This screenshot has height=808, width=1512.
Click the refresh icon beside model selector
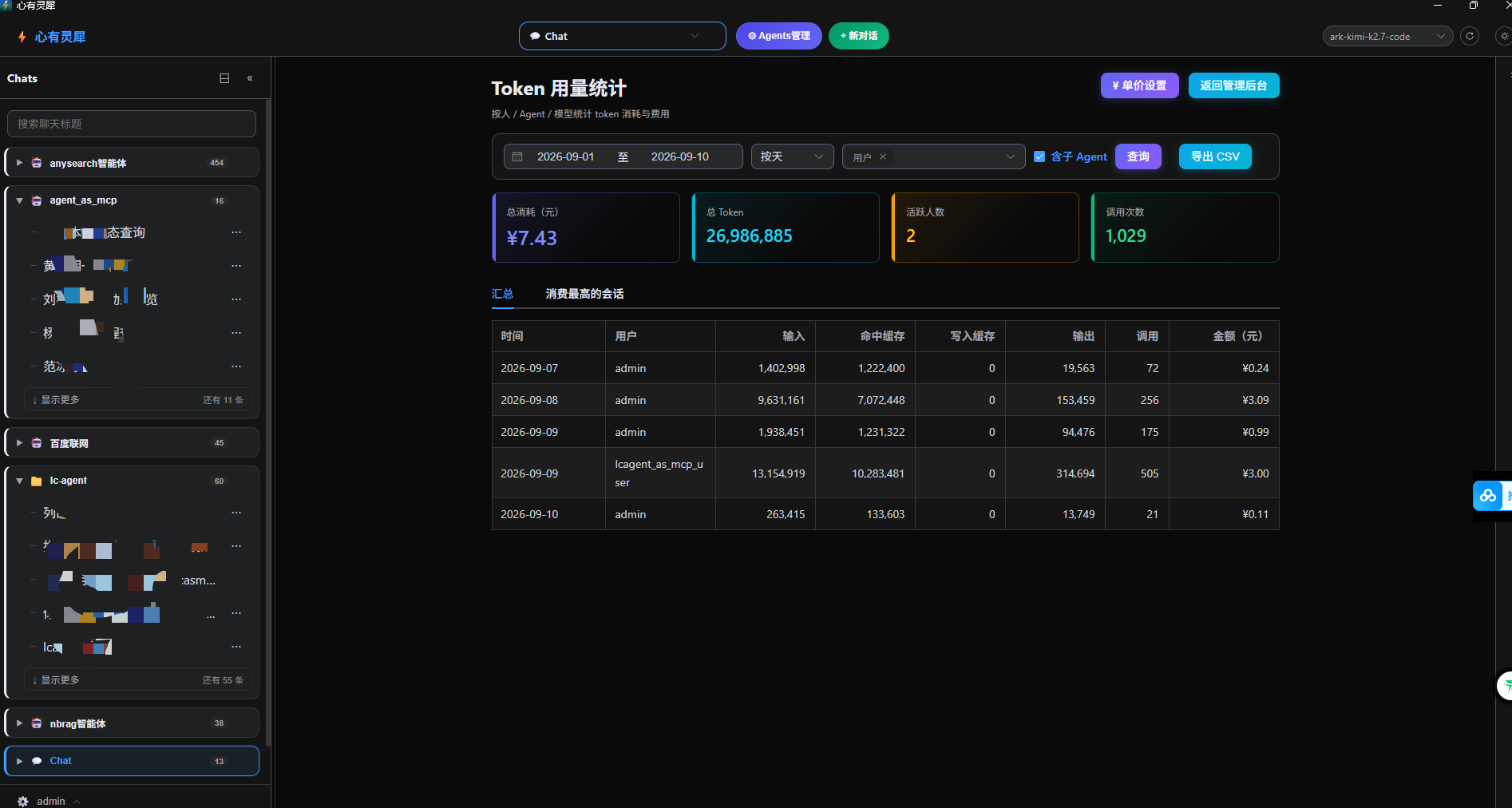click(x=1470, y=36)
